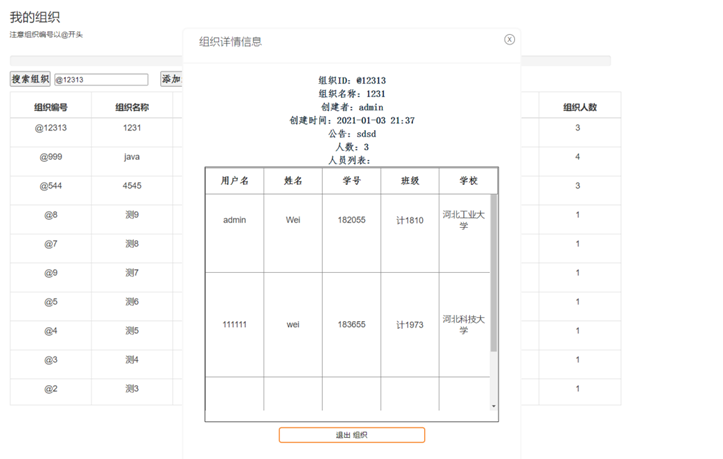Viewport: 723px width, 459px height.
Task: Click the 创建时间 2021-01-03 21:37 line
Action: tap(352, 120)
